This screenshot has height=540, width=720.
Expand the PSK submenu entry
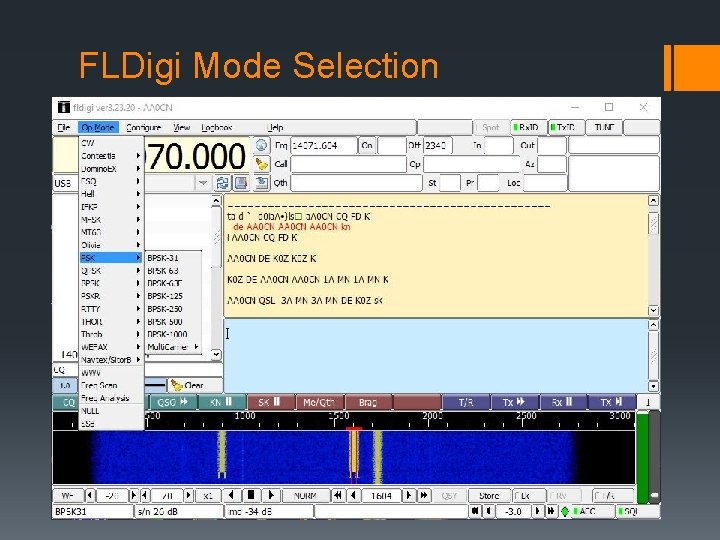pyautogui.click(x=111, y=258)
